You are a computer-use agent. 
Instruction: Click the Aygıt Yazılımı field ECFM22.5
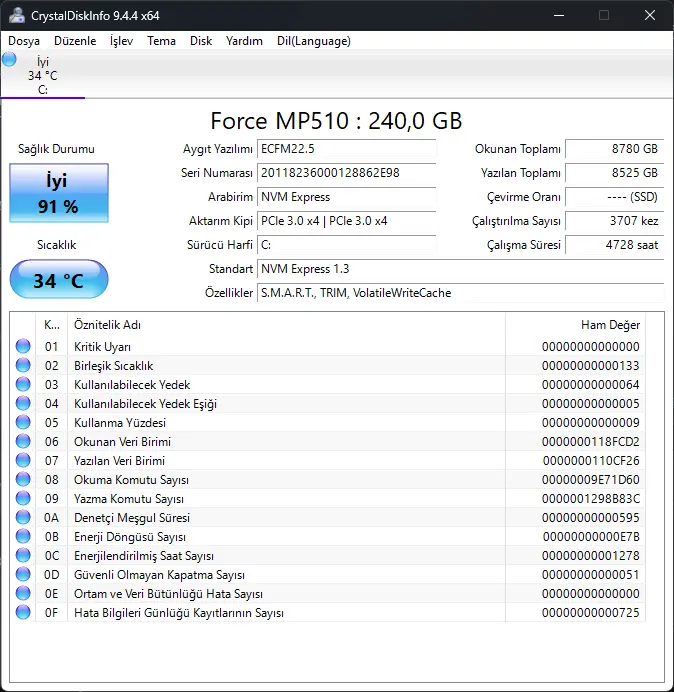[x=346, y=149]
